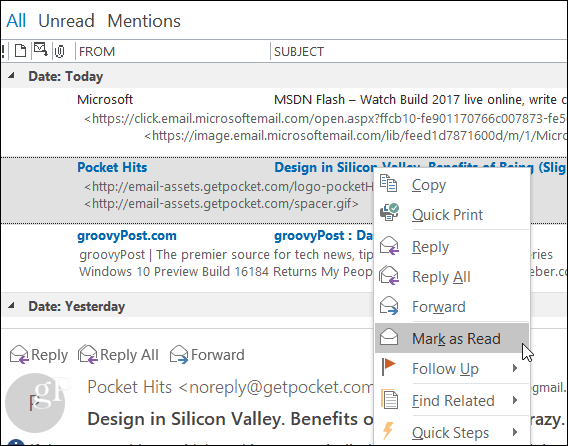Viewport: 568px width, 446px height.
Task: Click Forward button in reading pane
Action: (x=207, y=354)
